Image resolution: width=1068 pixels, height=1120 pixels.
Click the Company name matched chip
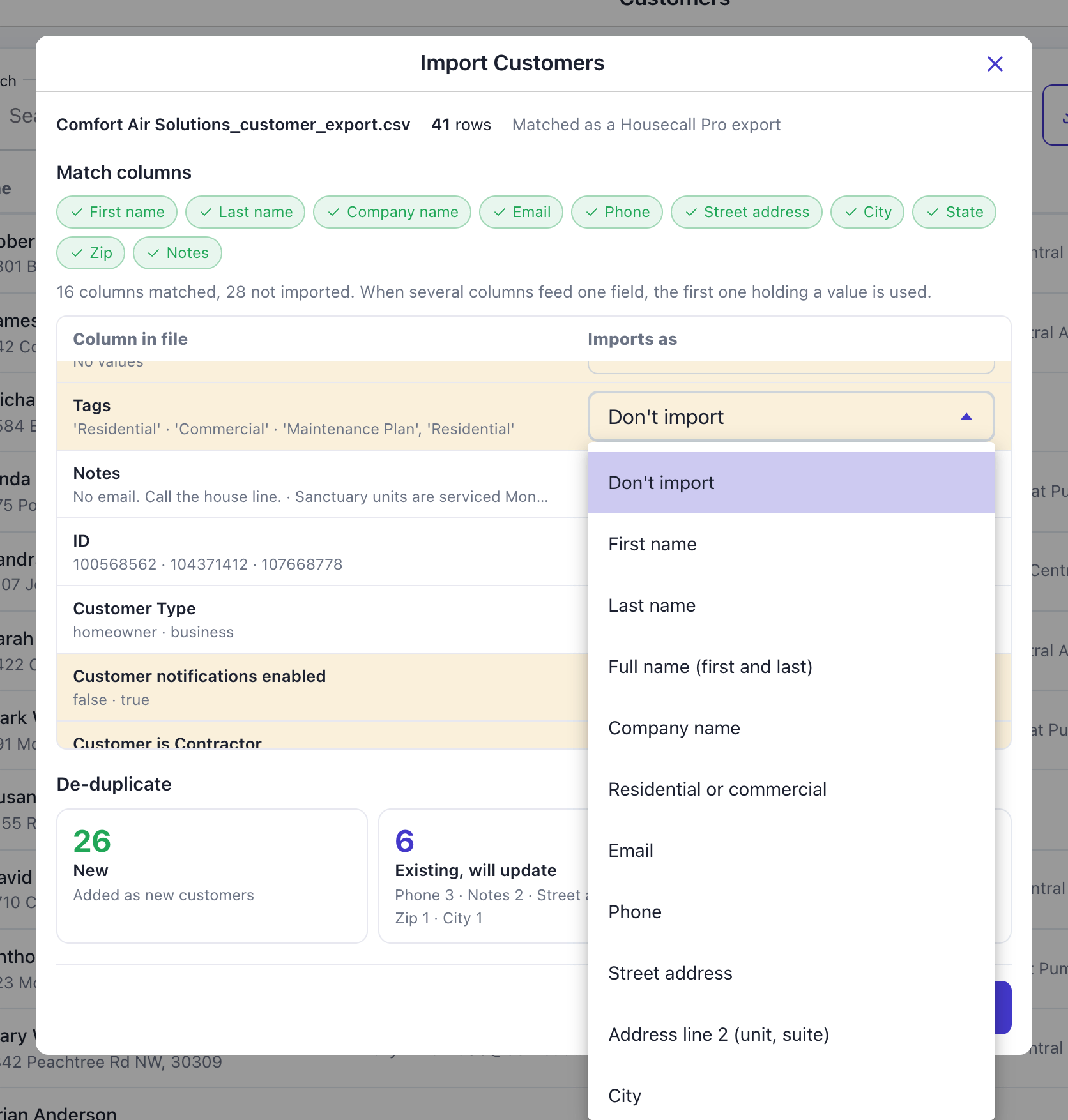(x=392, y=212)
